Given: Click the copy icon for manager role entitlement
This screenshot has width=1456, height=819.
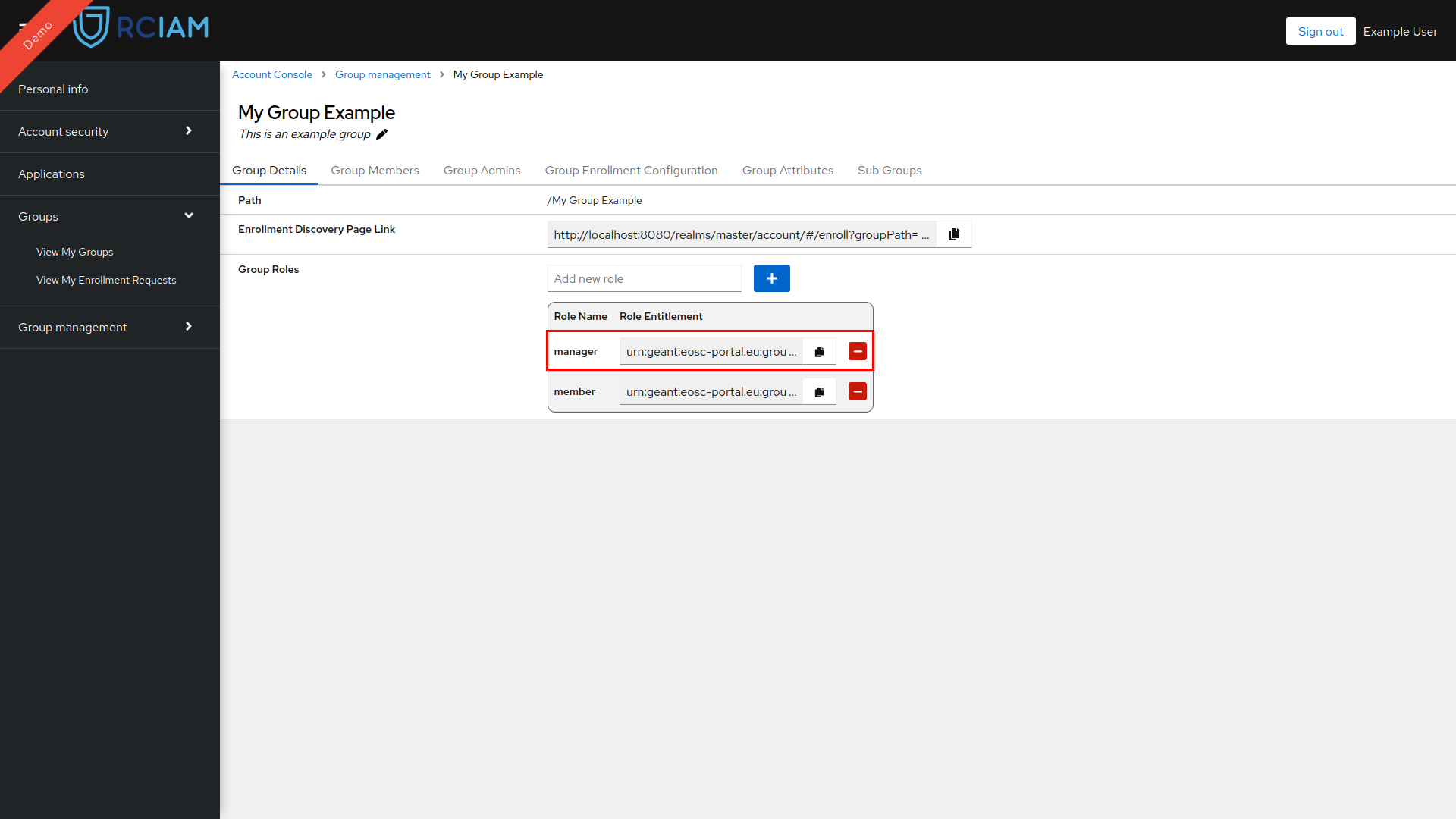Looking at the screenshot, I should (x=820, y=352).
